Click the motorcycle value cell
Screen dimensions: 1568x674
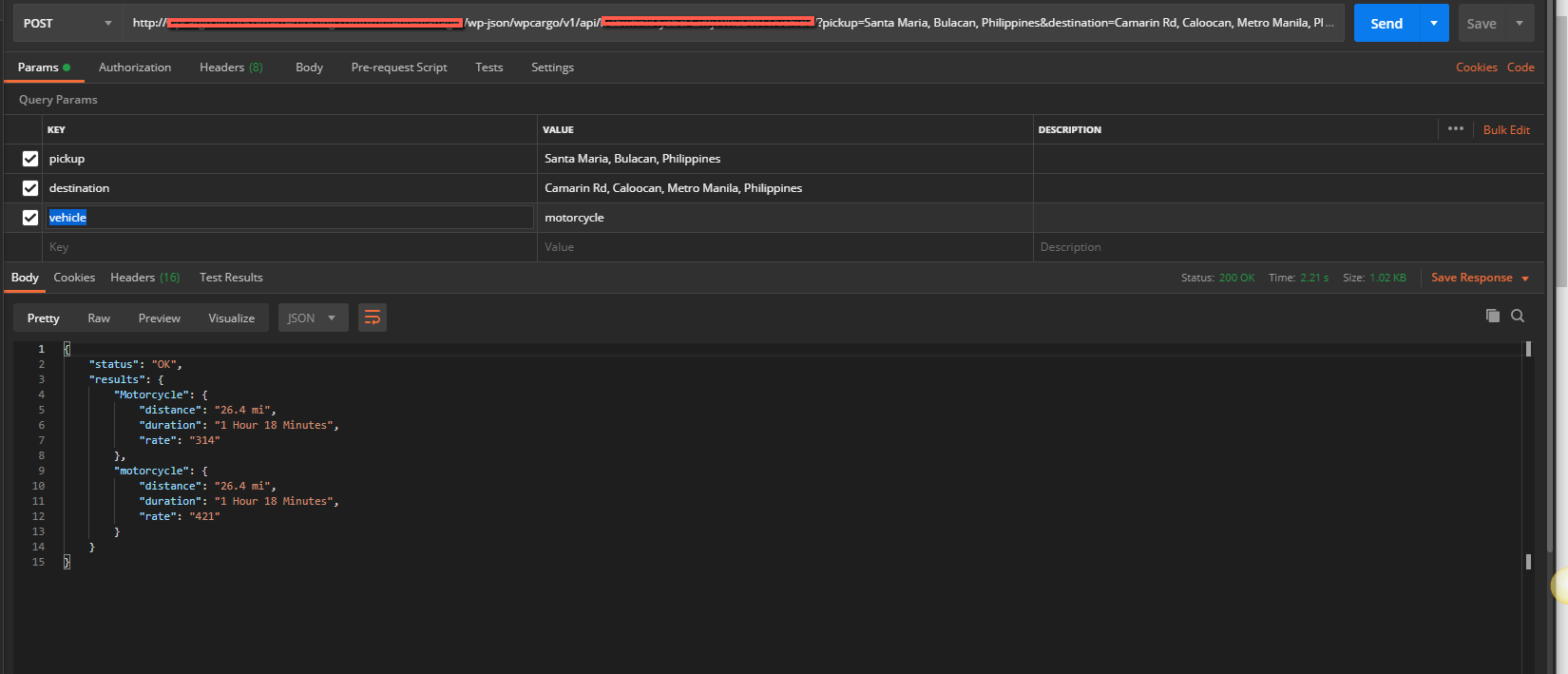785,218
